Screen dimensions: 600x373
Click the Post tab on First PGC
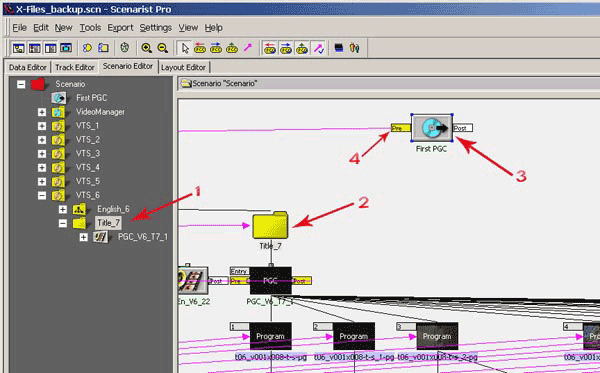463,128
